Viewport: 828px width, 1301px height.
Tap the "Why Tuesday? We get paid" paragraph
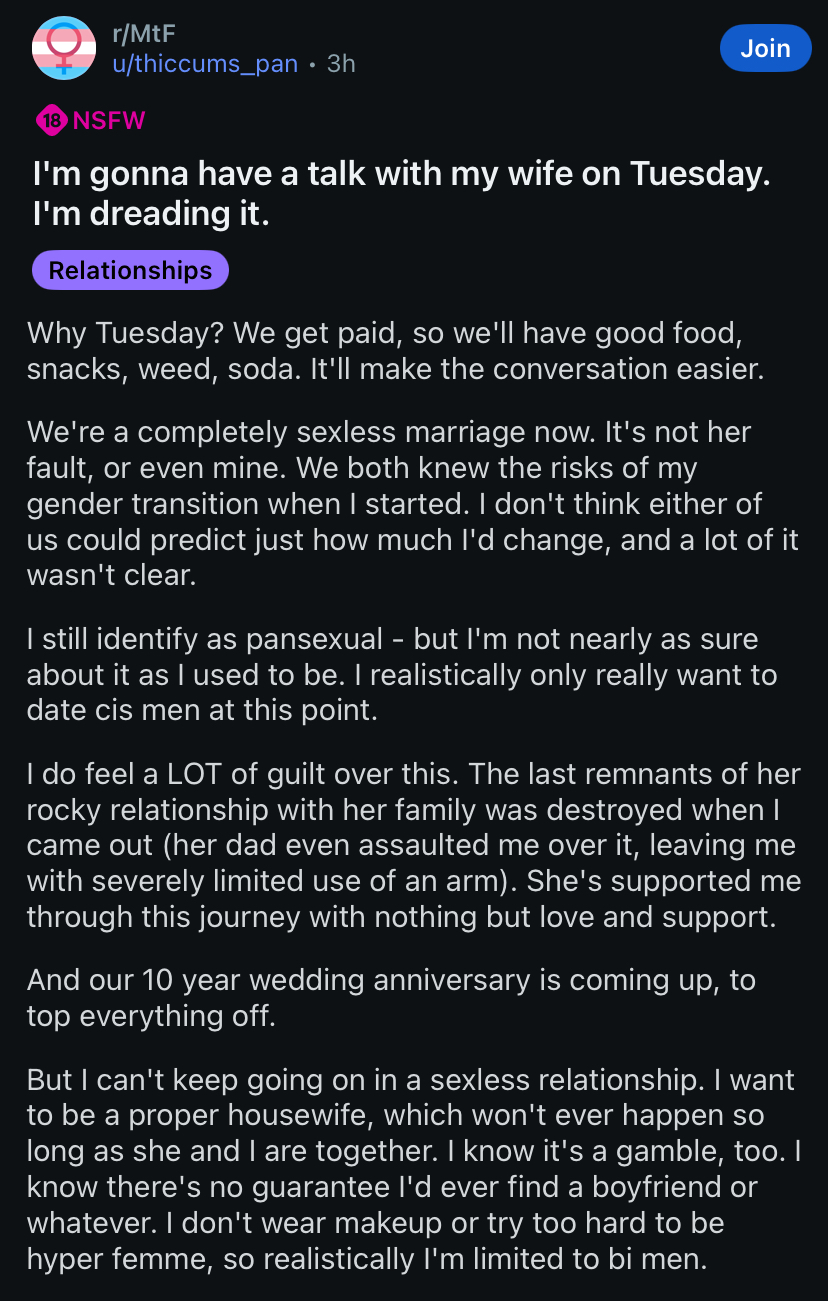[396, 350]
